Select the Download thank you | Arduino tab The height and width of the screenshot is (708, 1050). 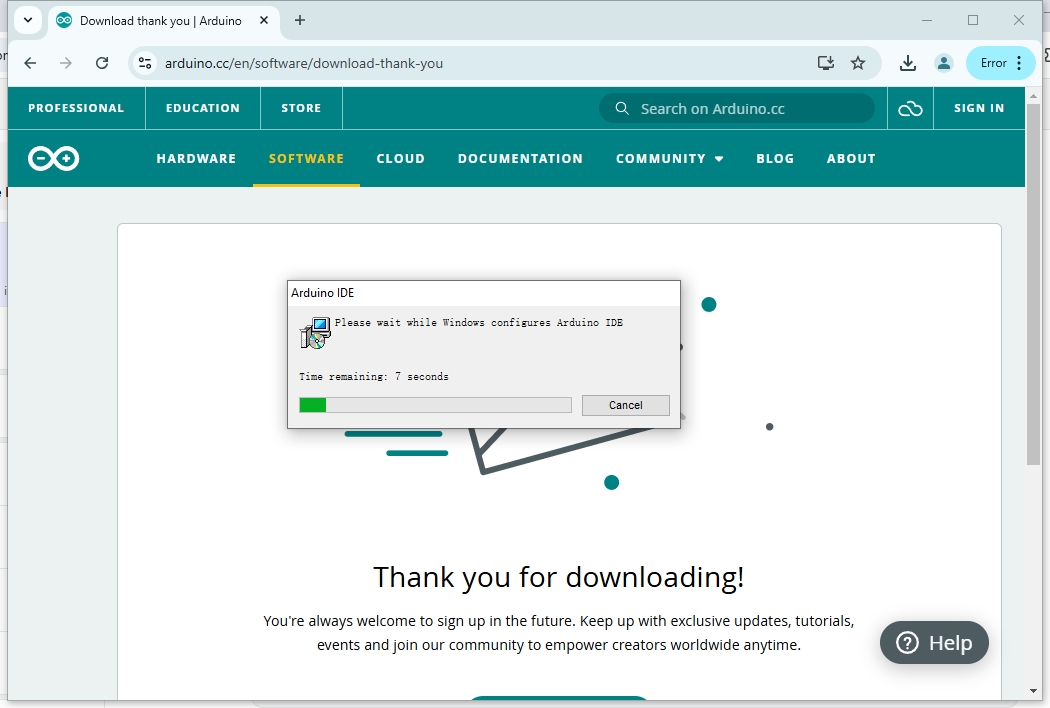click(161, 21)
